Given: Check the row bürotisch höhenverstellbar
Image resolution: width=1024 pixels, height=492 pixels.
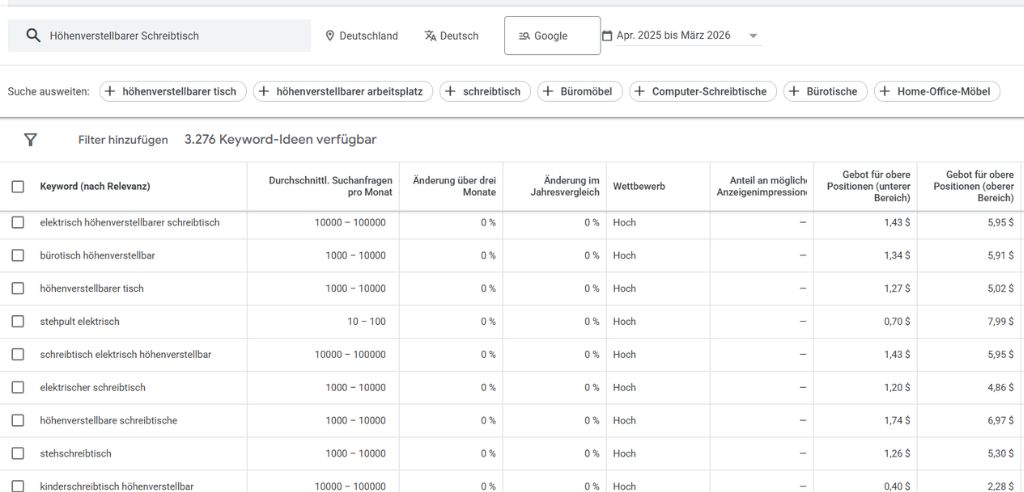Looking at the screenshot, I should [x=18, y=255].
